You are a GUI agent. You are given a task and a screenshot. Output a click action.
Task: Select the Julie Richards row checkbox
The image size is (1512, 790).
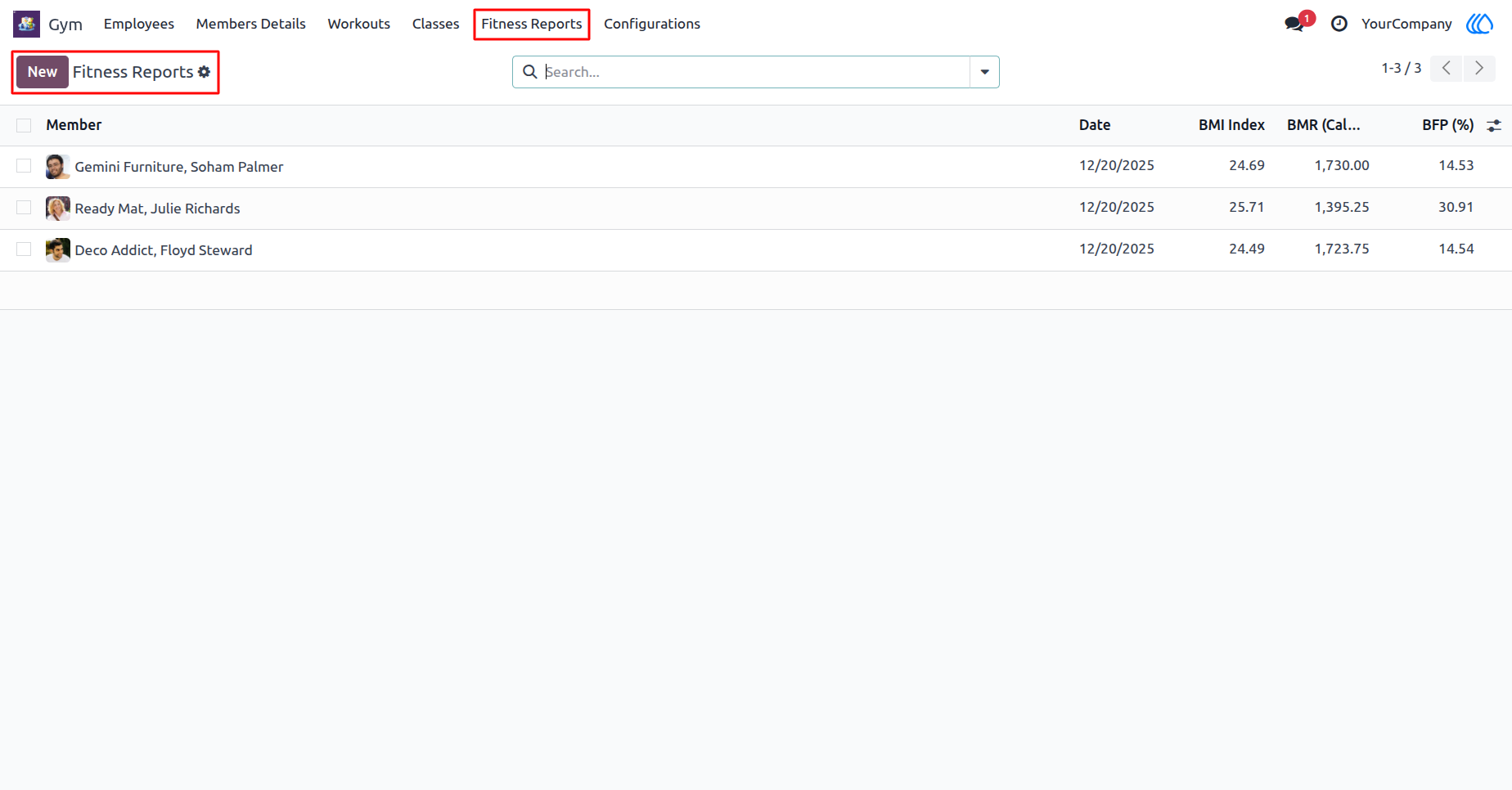click(24, 208)
